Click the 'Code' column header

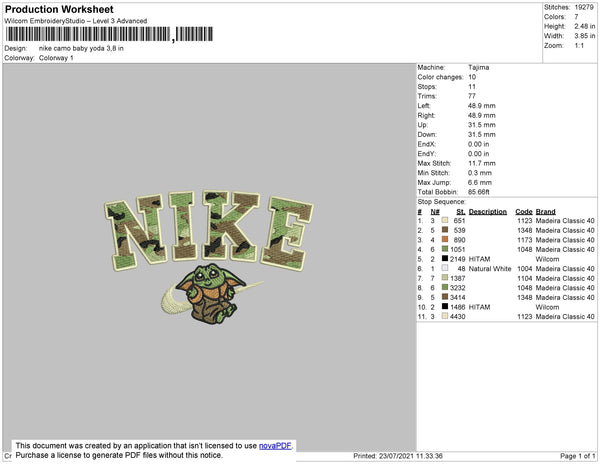524,212
